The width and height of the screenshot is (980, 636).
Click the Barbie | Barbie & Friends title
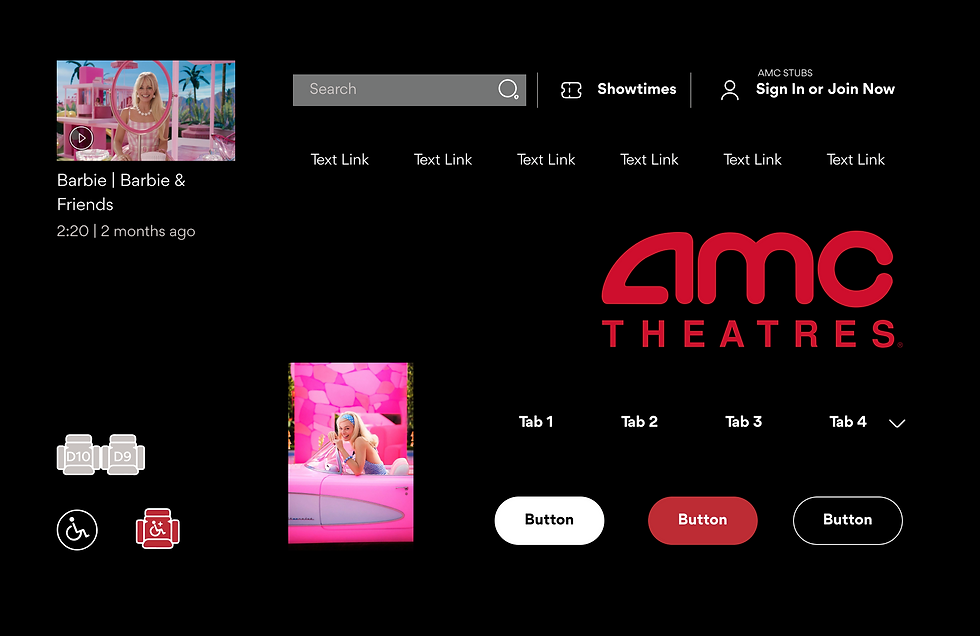click(x=121, y=192)
